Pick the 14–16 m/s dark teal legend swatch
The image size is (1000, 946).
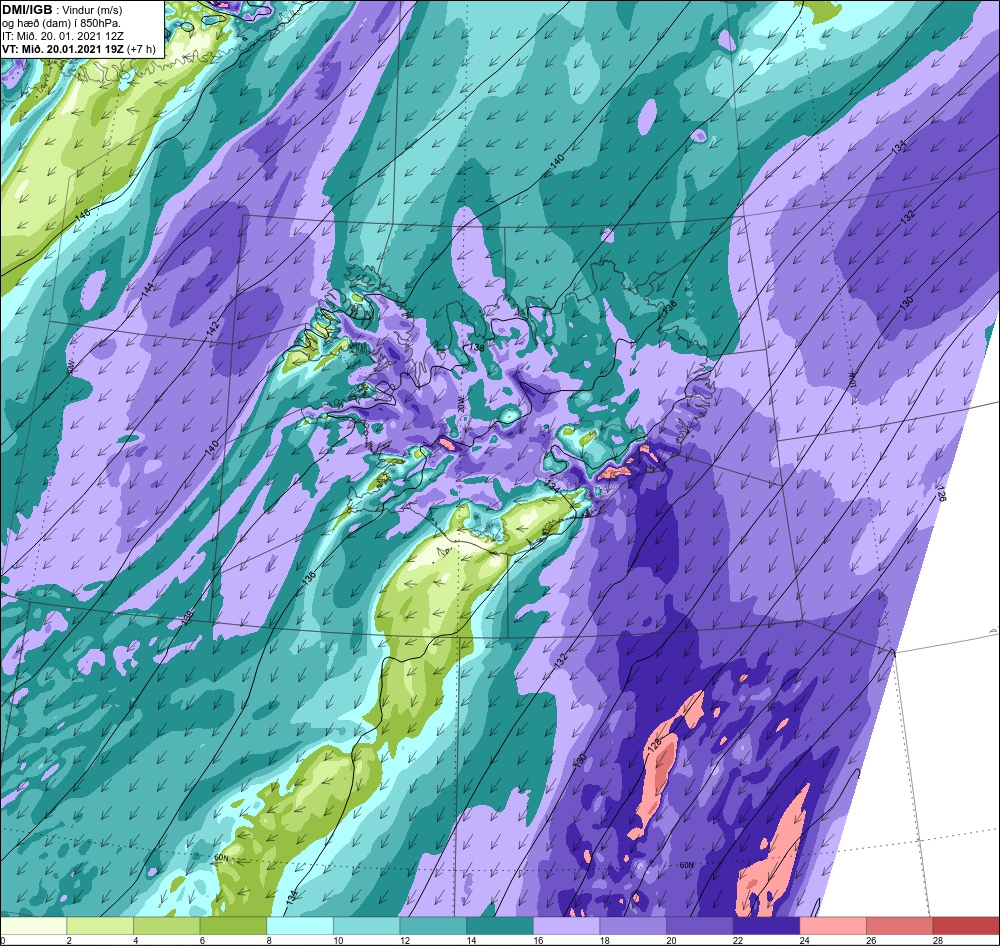[x=499, y=926]
